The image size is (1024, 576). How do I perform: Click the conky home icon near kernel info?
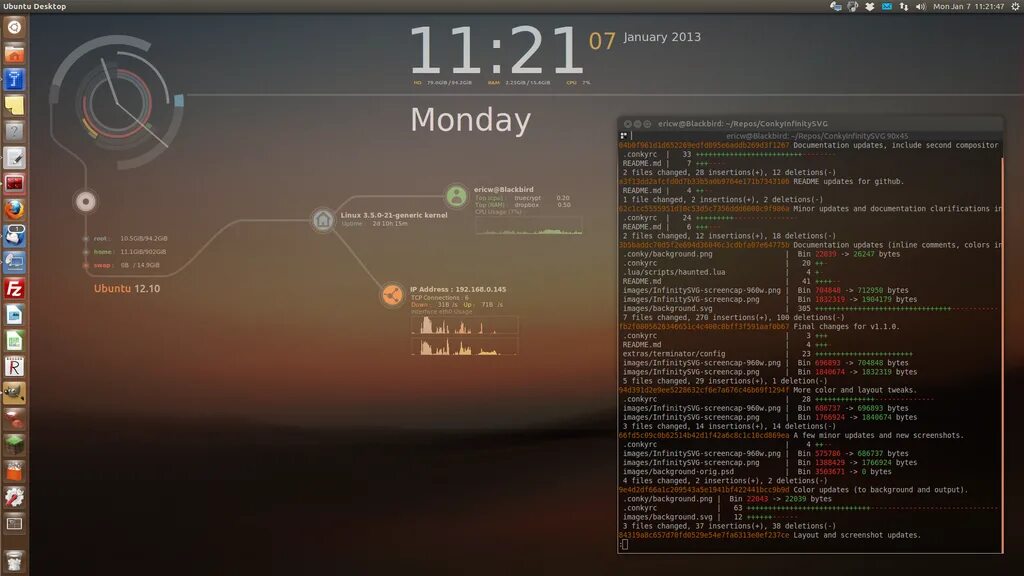click(323, 220)
